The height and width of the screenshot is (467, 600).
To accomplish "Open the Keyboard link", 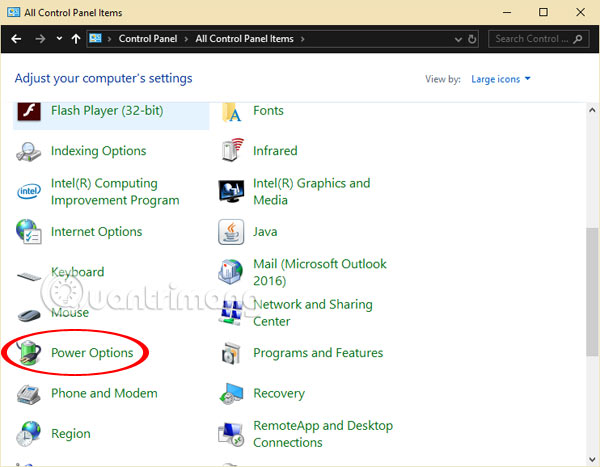I will 77,272.
